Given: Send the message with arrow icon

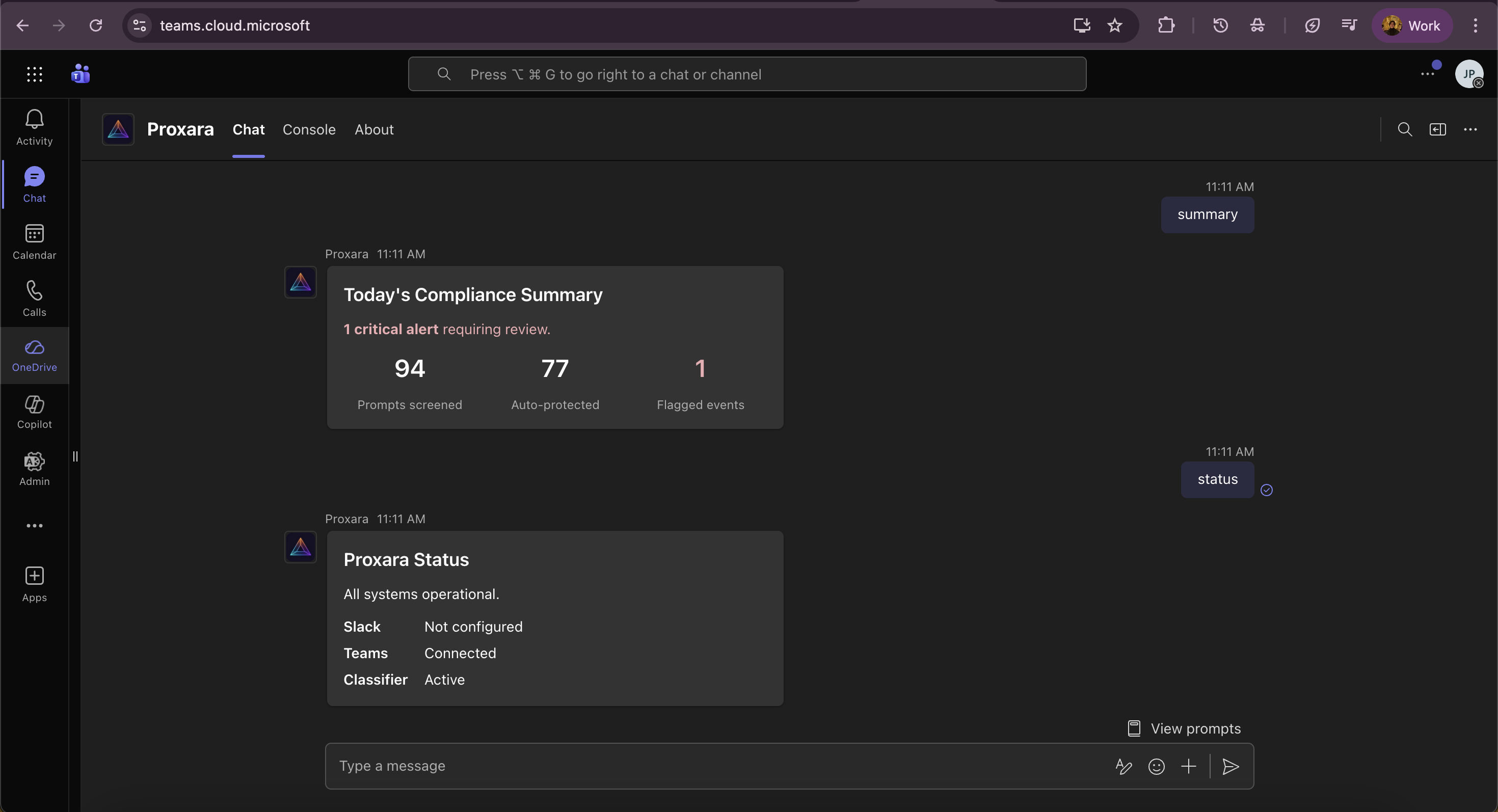Looking at the screenshot, I should point(1230,766).
